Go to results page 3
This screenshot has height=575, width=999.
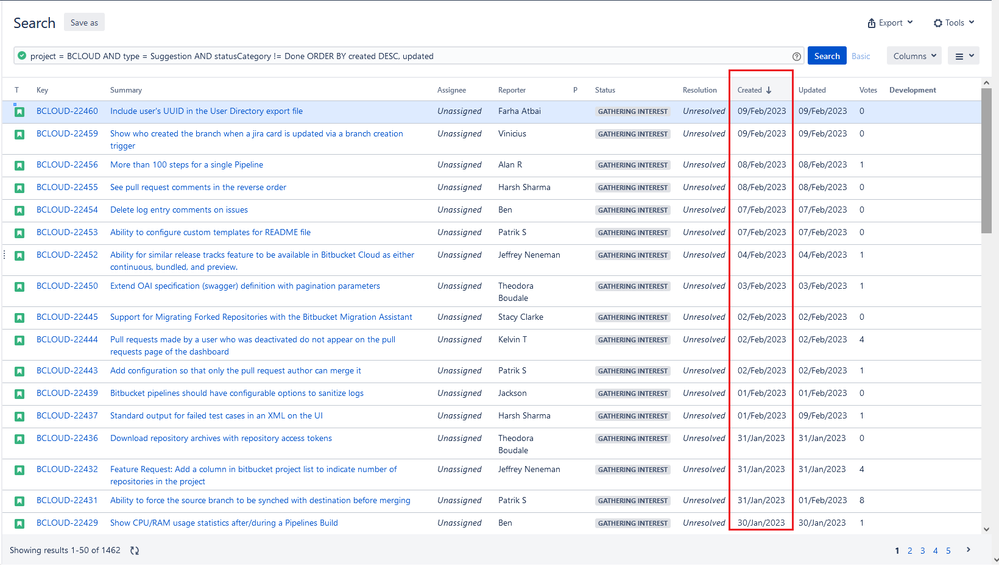point(923,551)
